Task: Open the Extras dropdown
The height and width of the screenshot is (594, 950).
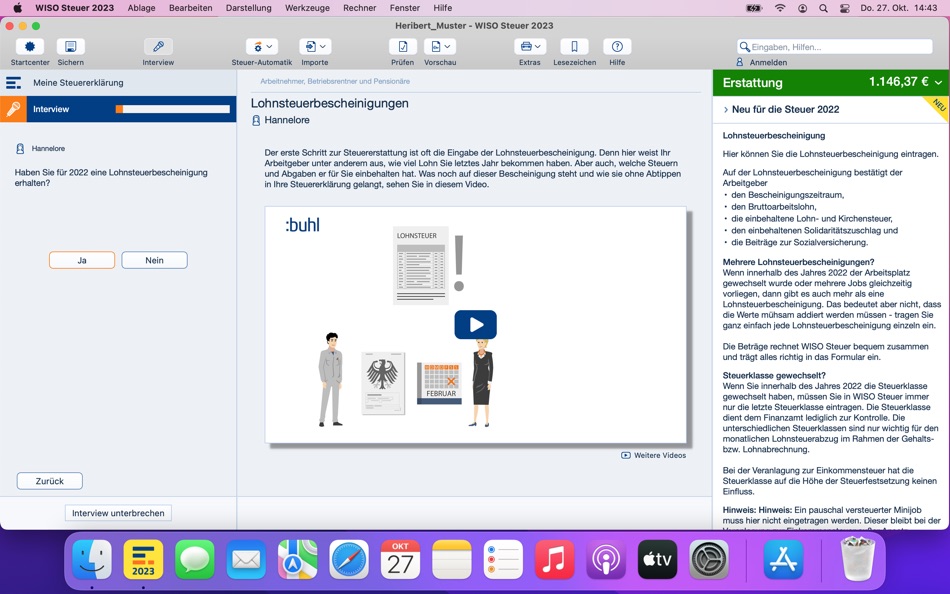Action: [530, 47]
